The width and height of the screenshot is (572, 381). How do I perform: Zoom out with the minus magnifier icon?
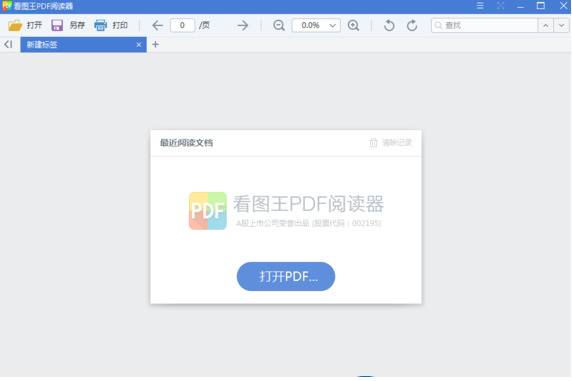tap(279, 25)
